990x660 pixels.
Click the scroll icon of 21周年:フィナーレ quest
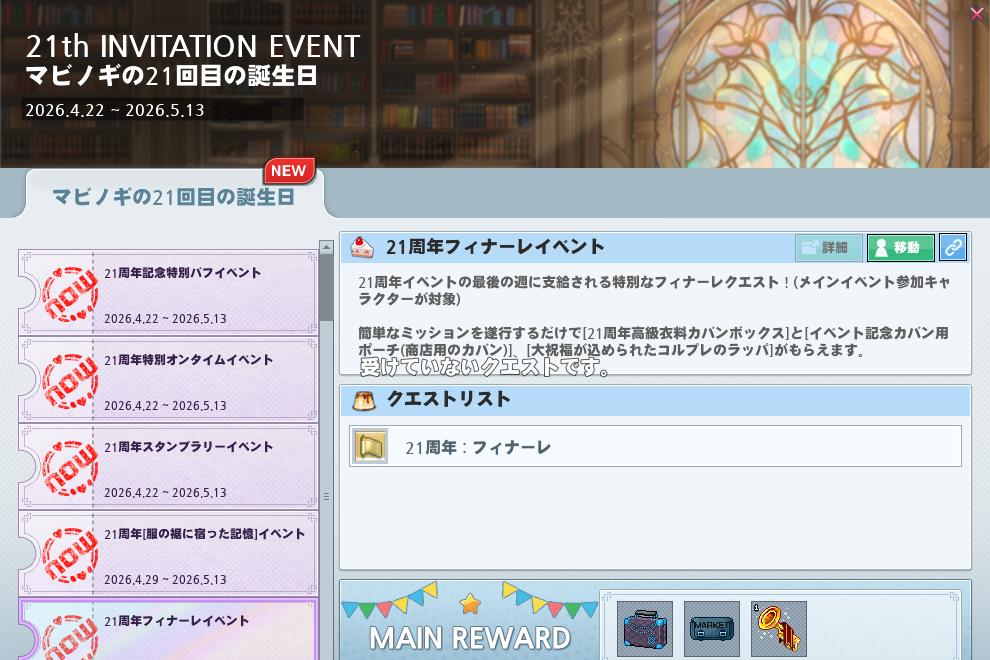click(370, 446)
